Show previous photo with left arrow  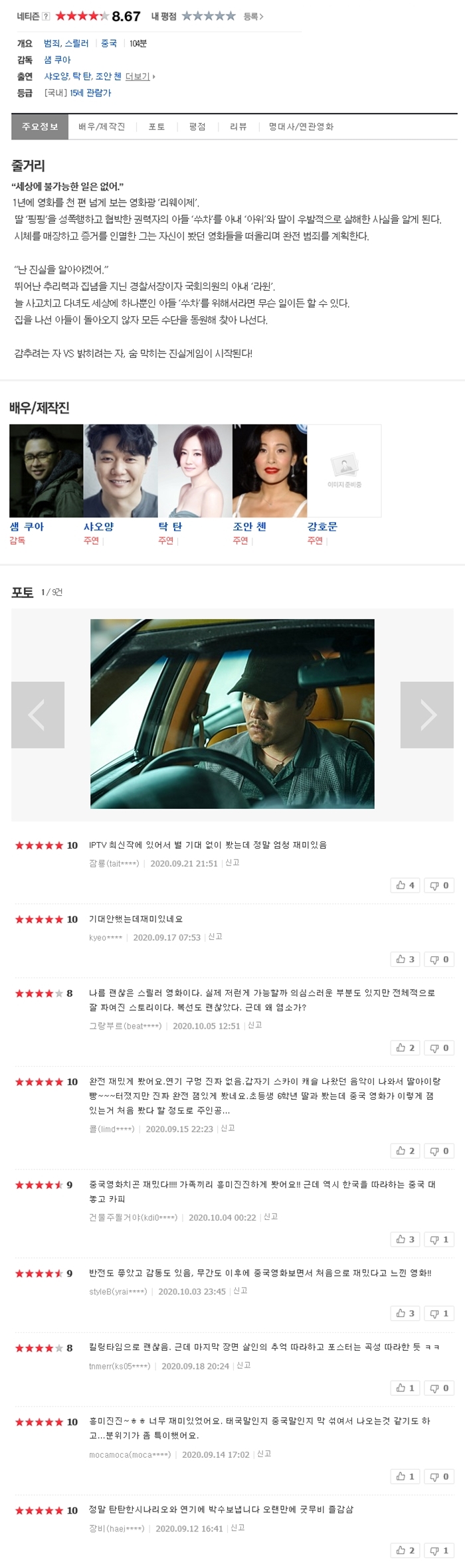[x=38, y=715]
